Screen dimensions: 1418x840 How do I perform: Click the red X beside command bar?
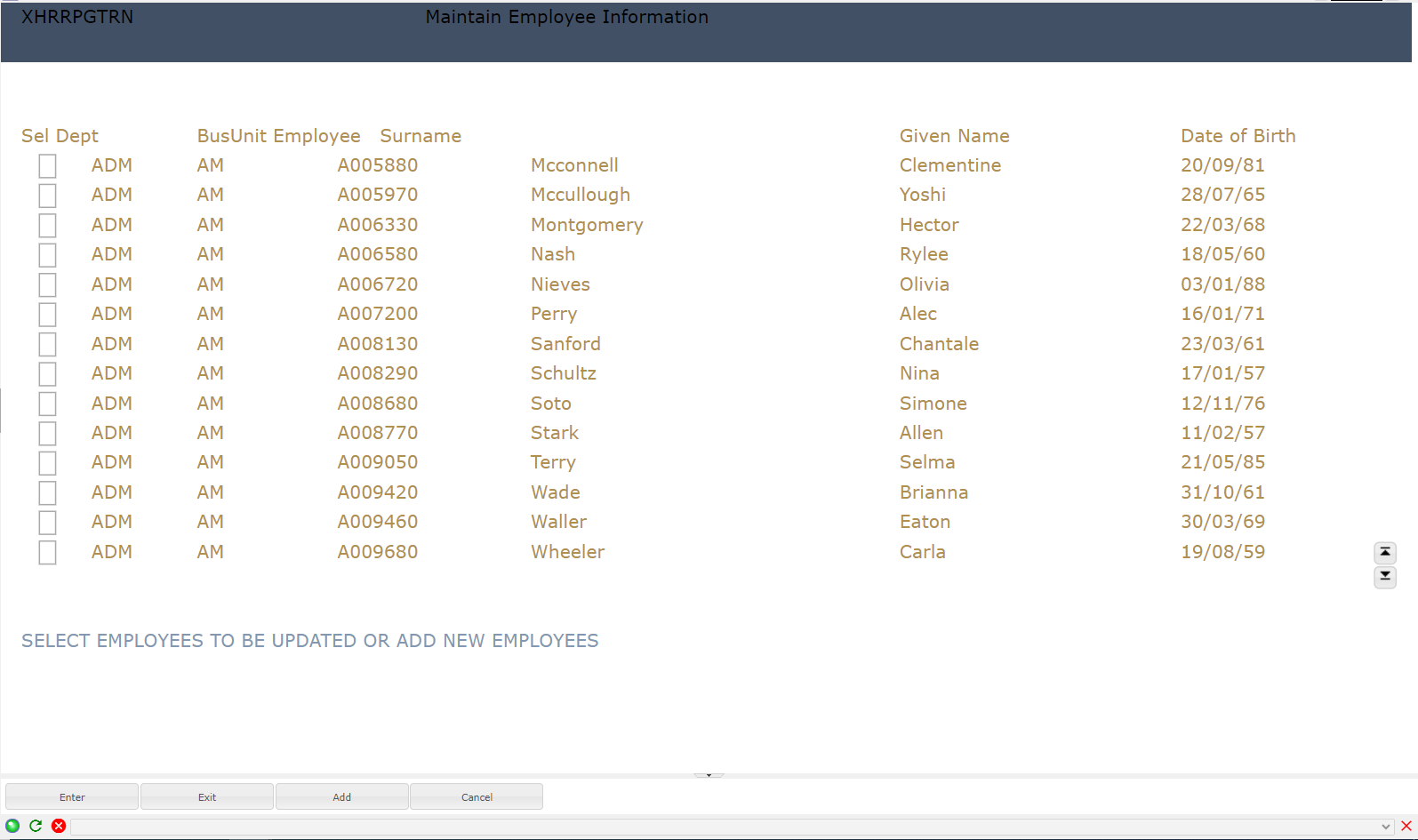(x=1406, y=826)
